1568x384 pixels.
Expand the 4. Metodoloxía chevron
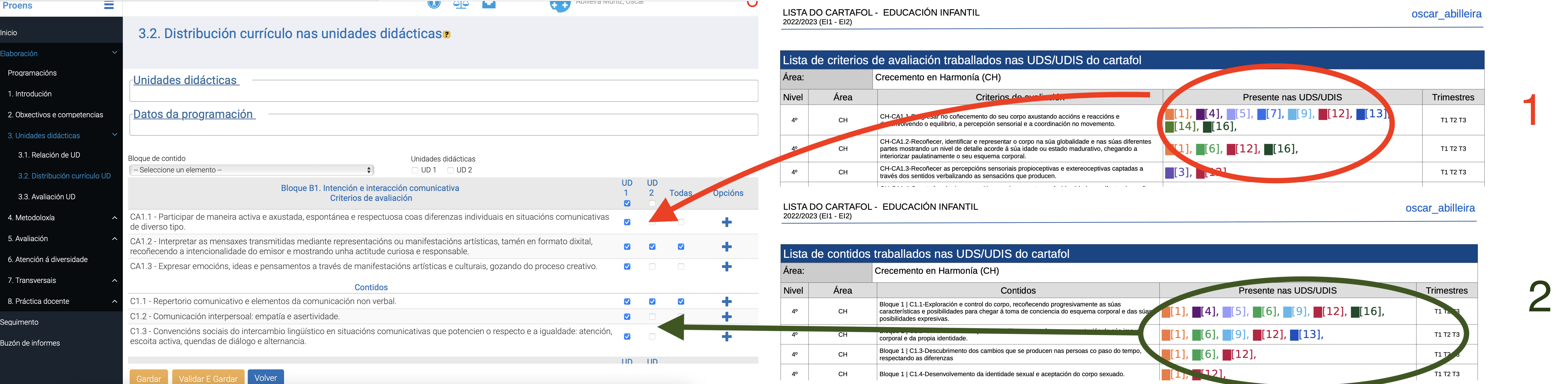click(114, 217)
